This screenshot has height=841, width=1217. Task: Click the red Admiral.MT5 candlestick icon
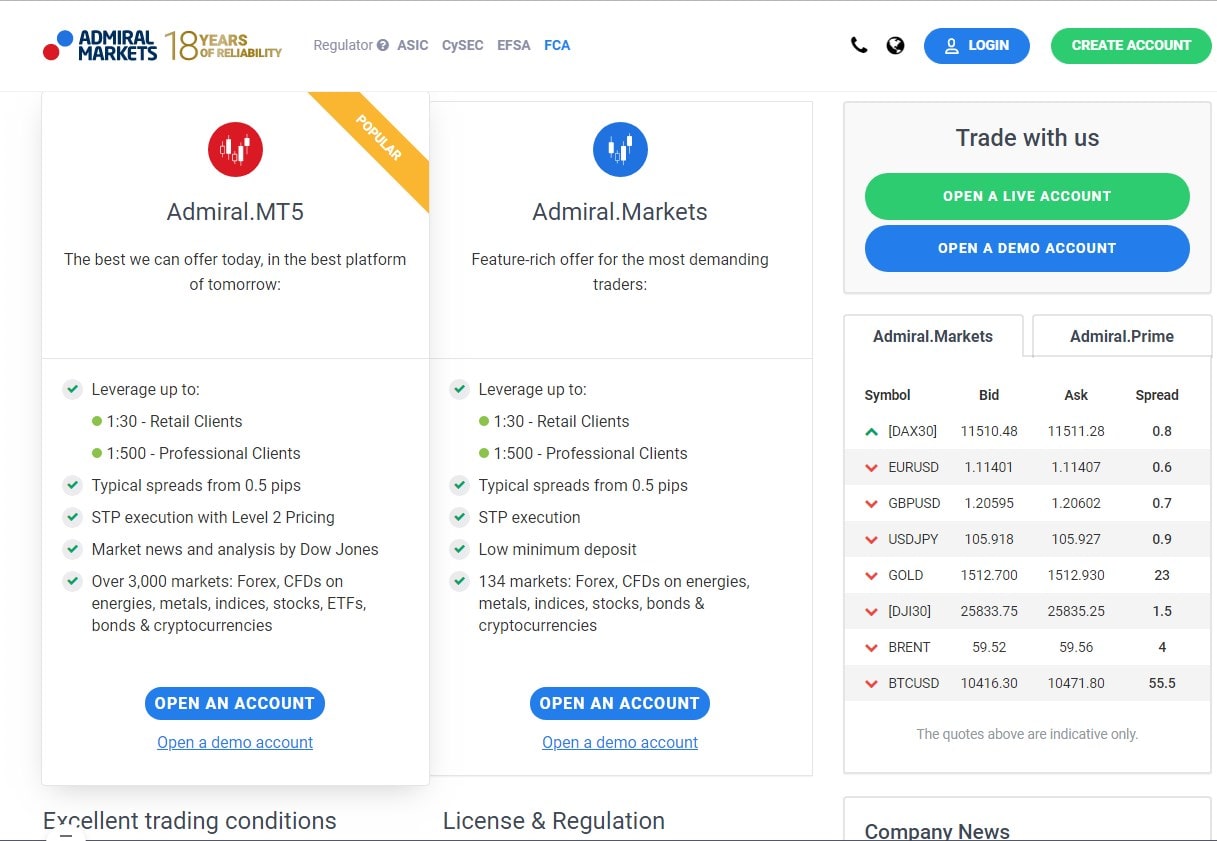pos(235,150)
